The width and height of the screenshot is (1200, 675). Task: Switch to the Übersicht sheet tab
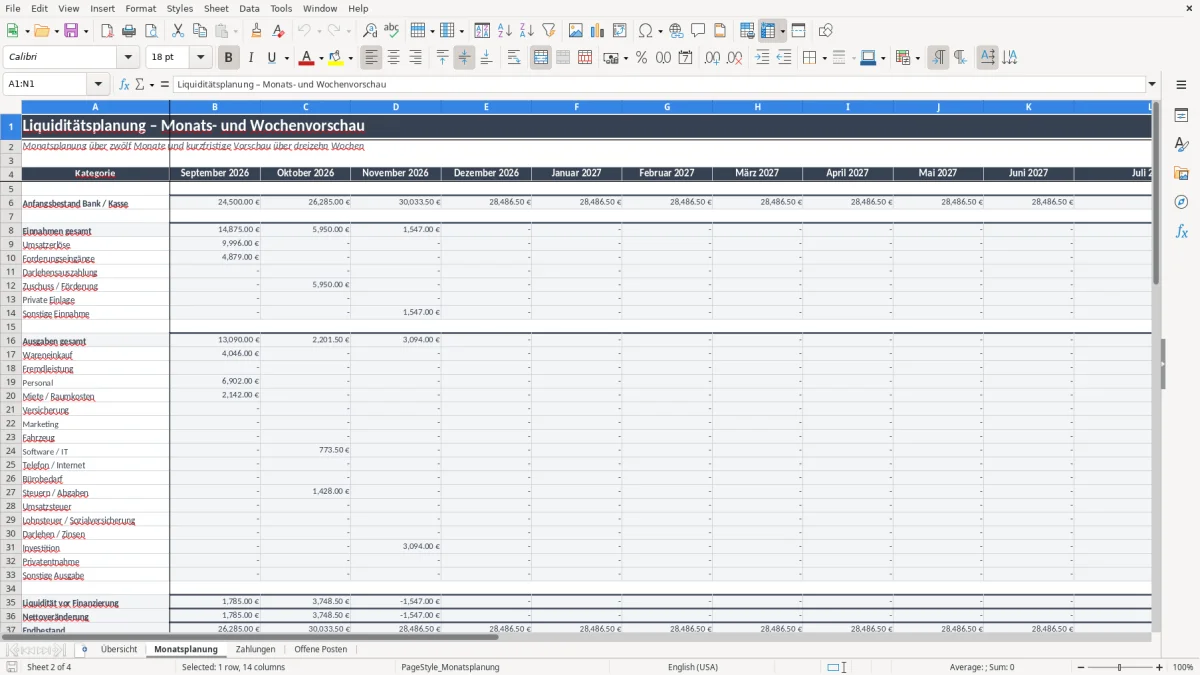pos(119,649)
